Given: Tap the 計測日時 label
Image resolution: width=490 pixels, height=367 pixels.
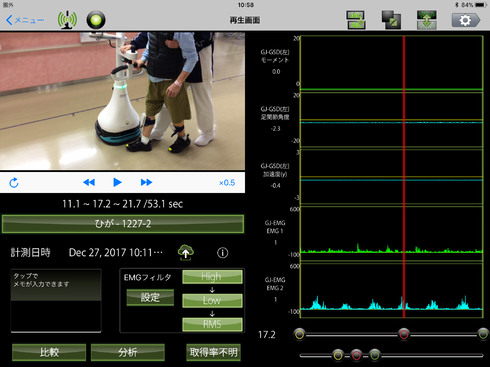Looking at the screenshot, I should point(30,253).
